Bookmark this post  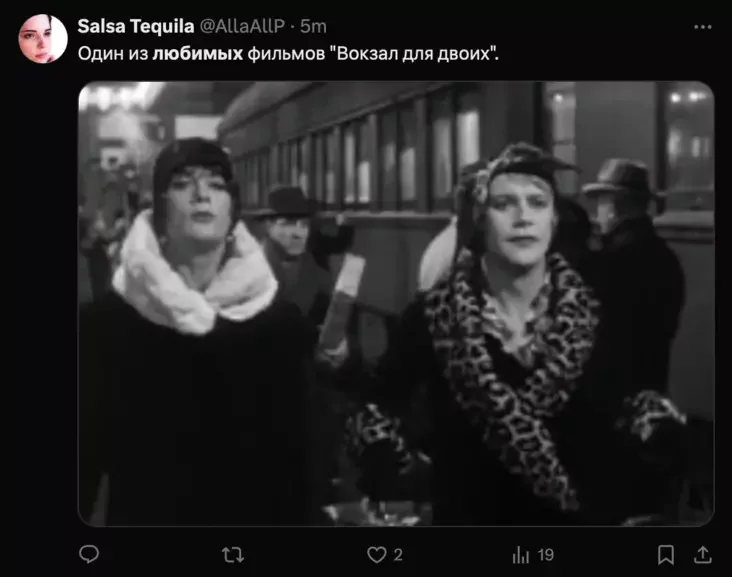point(666,555)
